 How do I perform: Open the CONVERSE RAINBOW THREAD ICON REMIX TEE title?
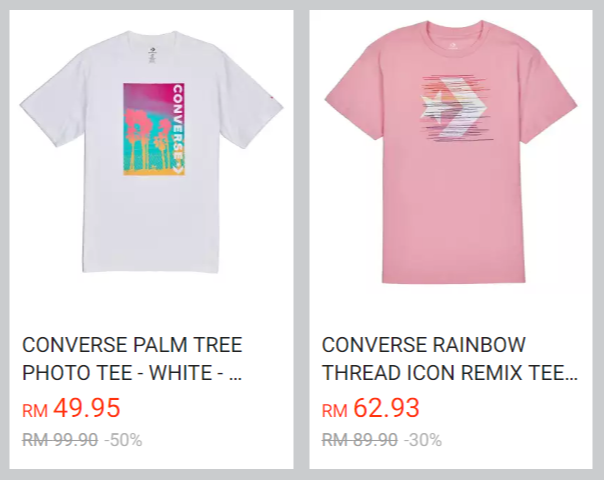pos(450,359)
